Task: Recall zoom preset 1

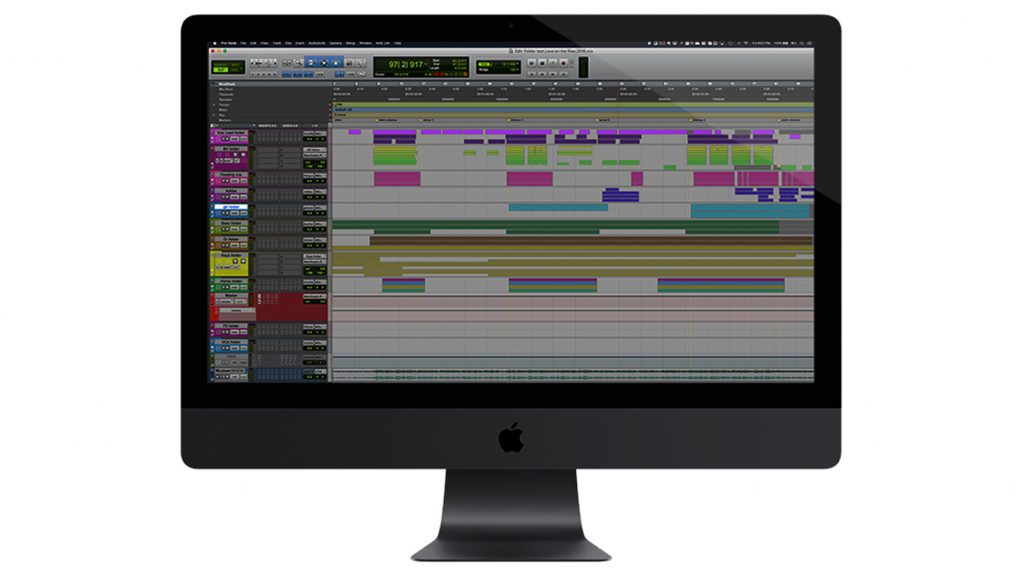Action: [253, 74]
